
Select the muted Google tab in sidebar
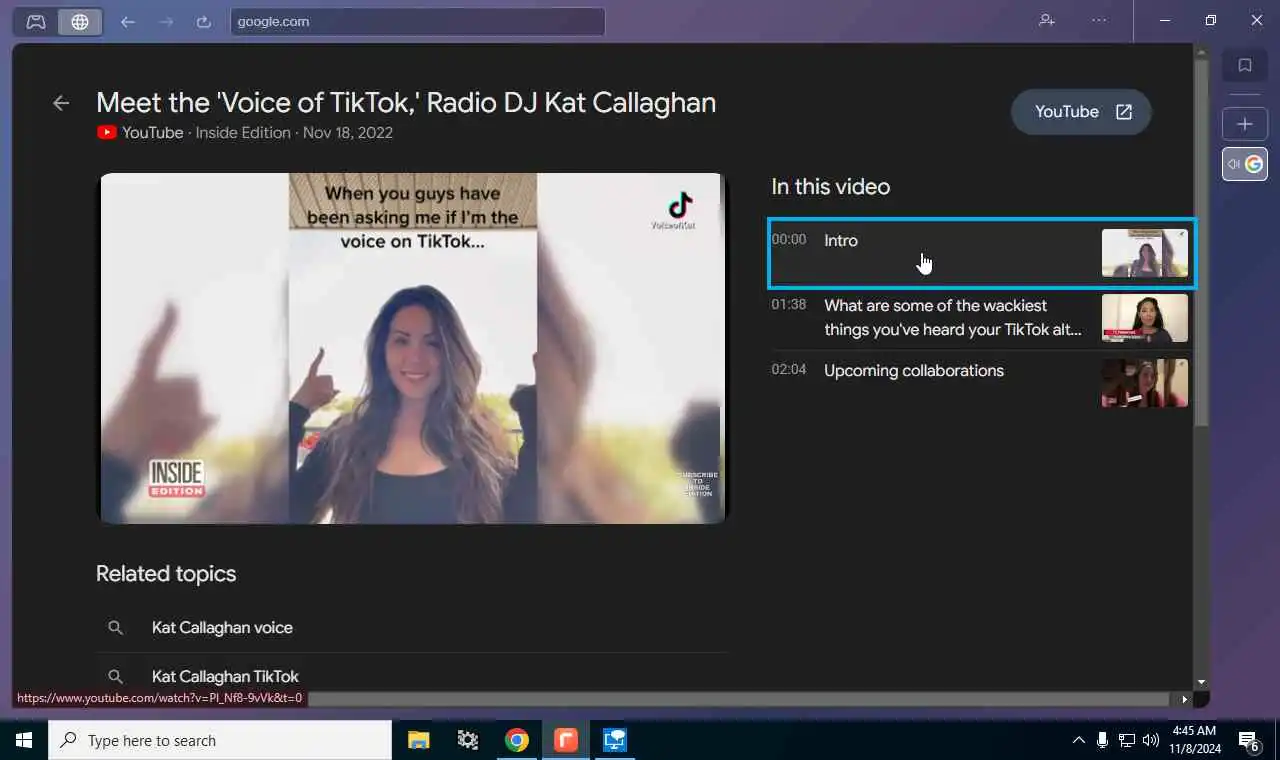(1245, 164)
